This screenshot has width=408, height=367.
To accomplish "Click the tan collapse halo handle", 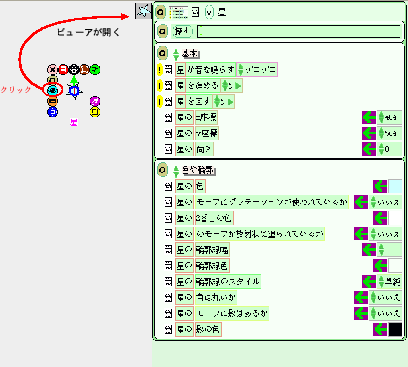I will (x=52, y=80).
